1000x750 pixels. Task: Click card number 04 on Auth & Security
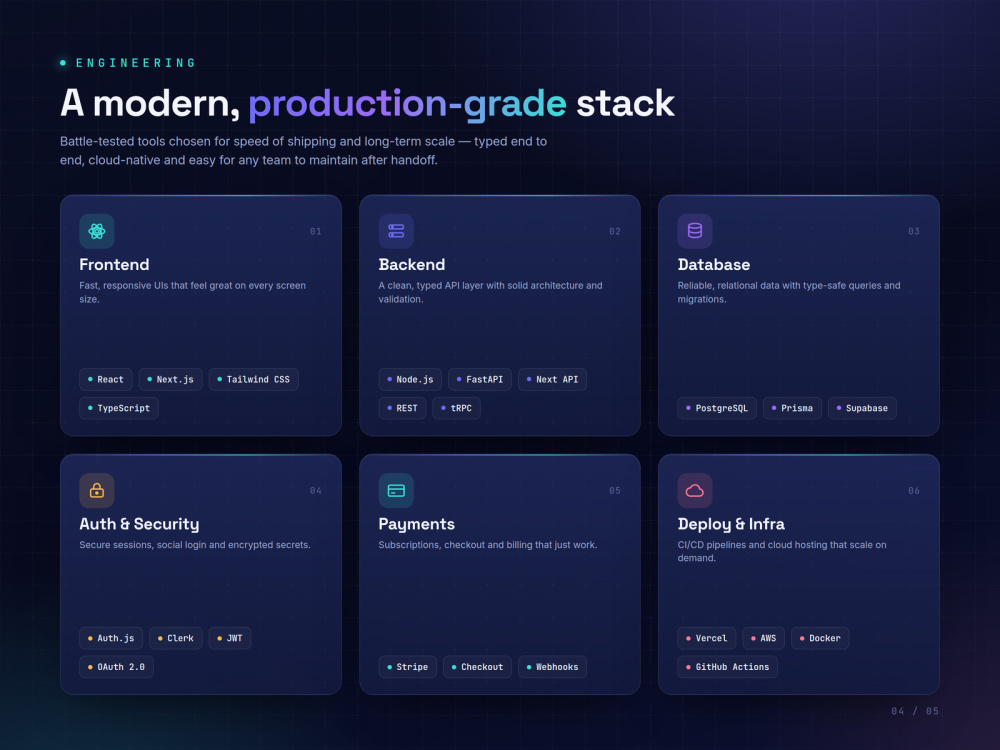[316, 490]
